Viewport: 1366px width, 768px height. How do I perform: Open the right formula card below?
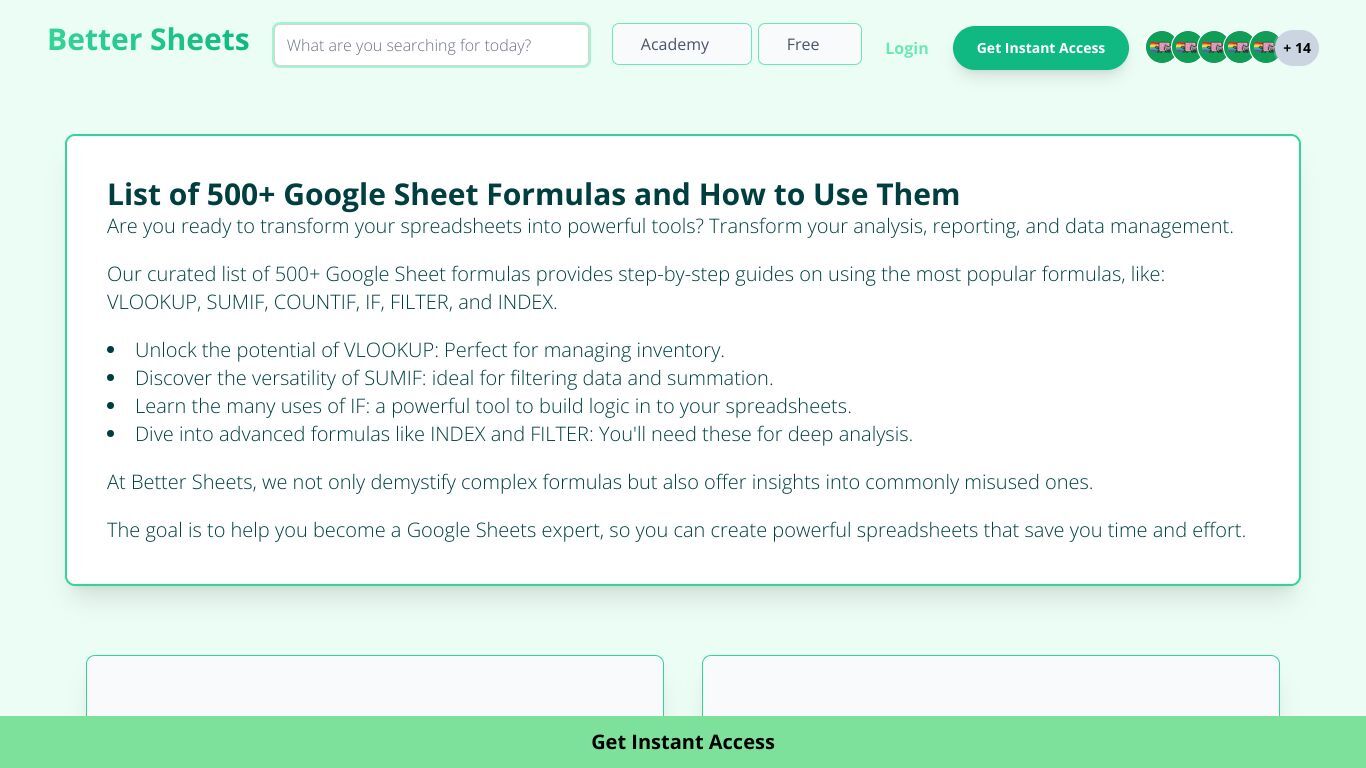(x=991, y=686)
